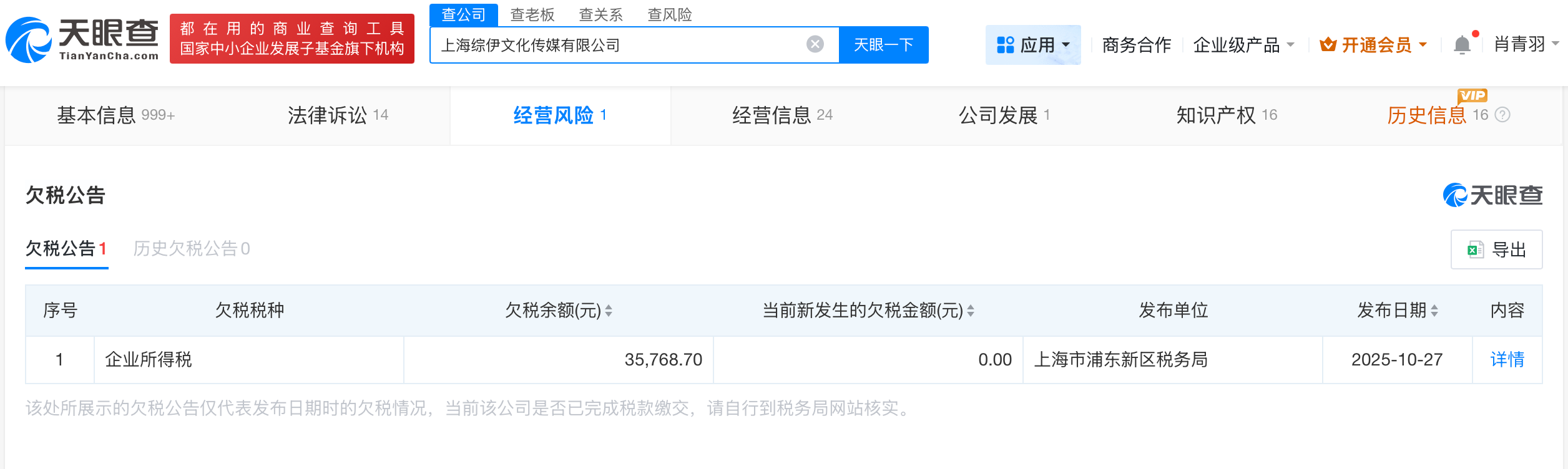Click the 发布单位 column header

point(1173,311)
